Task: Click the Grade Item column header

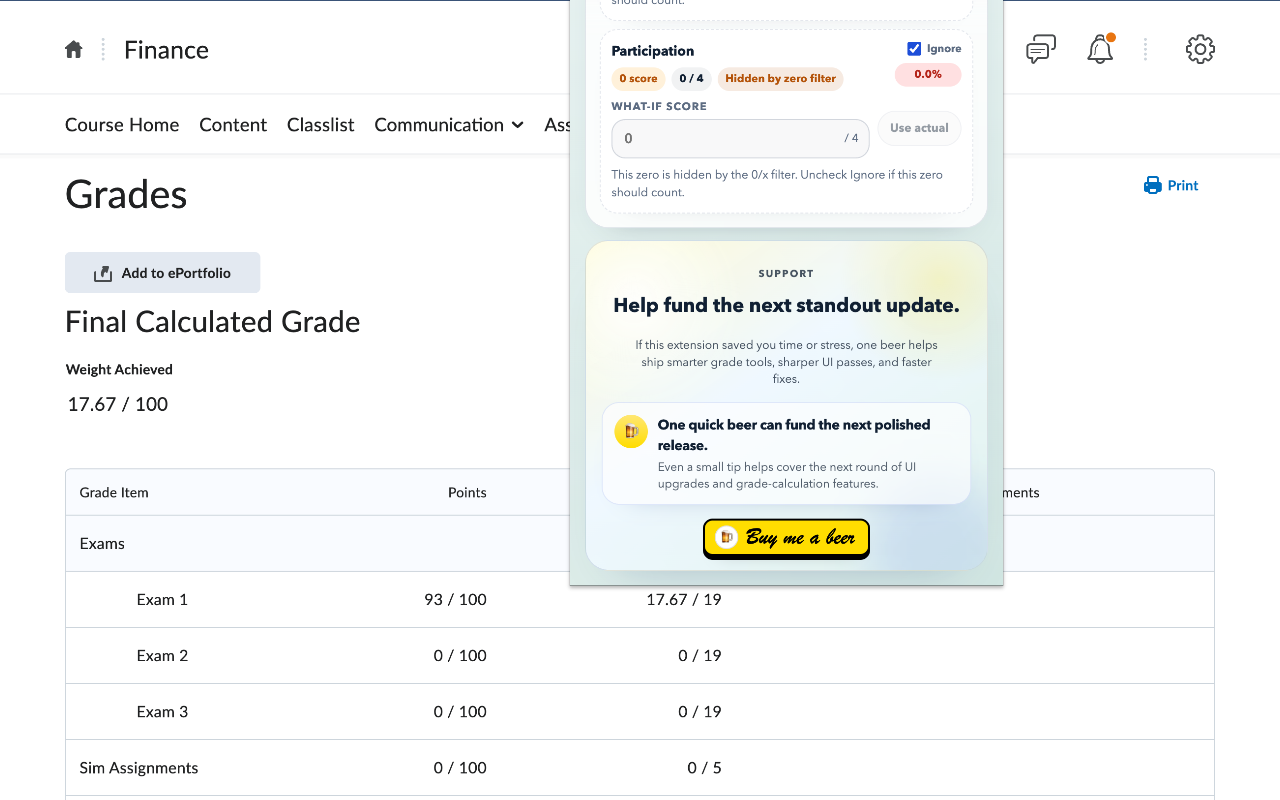Action: point(114,493)
